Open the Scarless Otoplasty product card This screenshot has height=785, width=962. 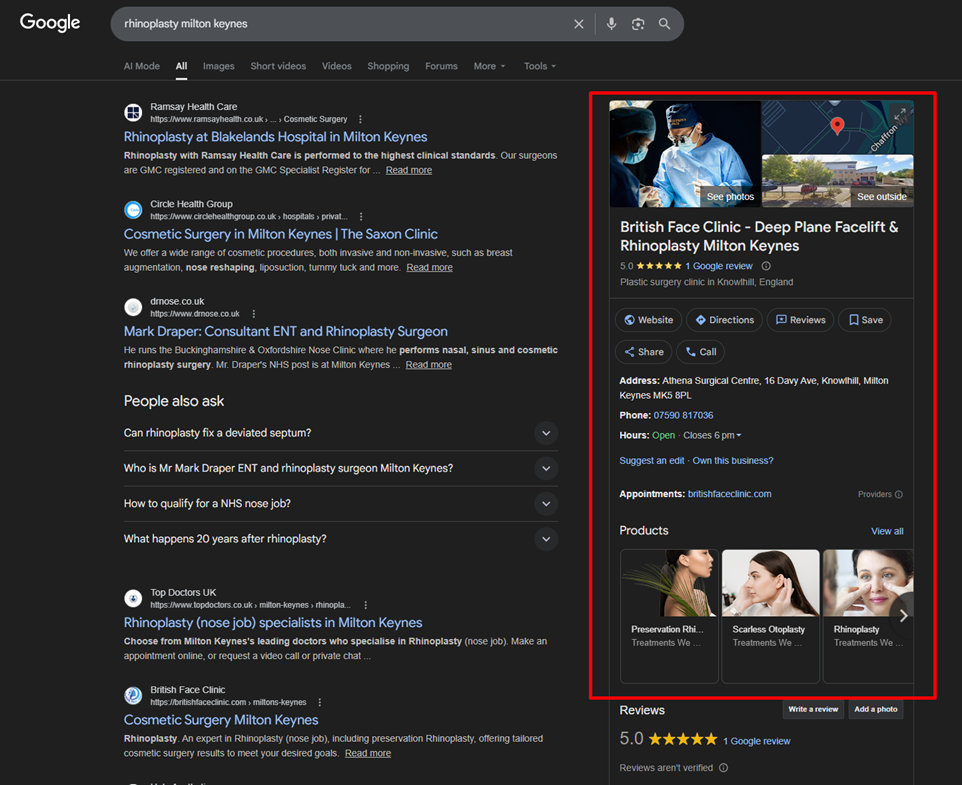pos(771,616)
